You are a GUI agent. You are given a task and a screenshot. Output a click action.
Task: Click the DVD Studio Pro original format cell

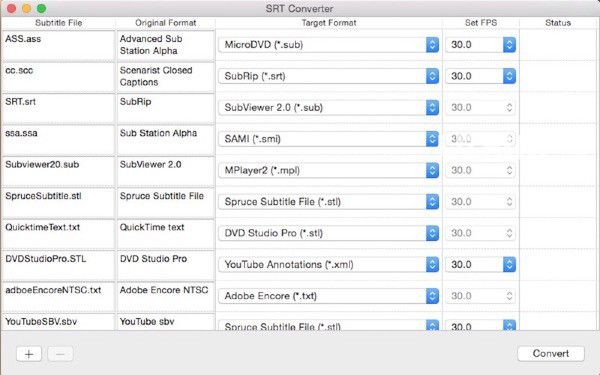coord(165,265)
